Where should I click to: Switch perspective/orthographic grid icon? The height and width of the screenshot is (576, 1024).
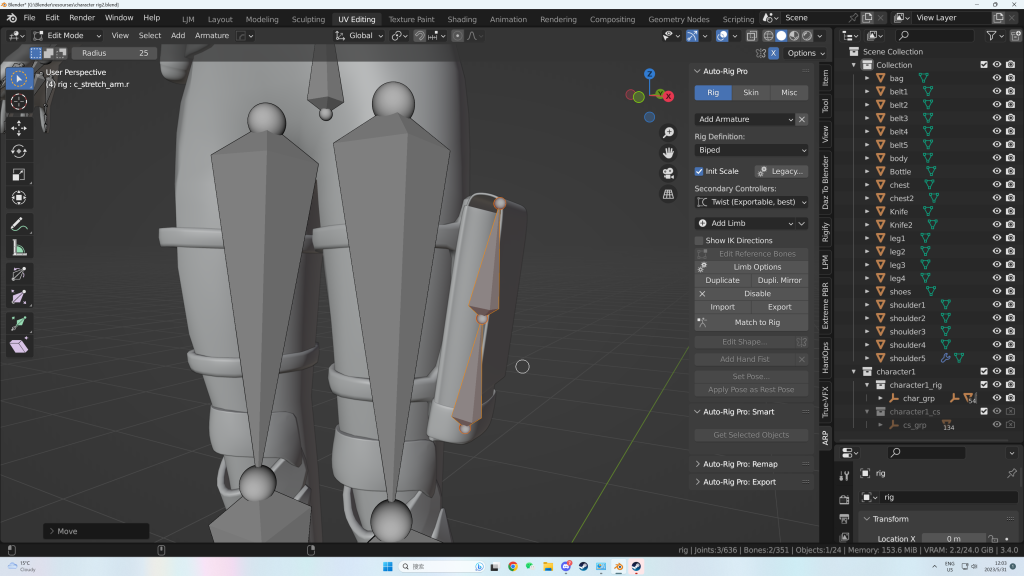668,194
